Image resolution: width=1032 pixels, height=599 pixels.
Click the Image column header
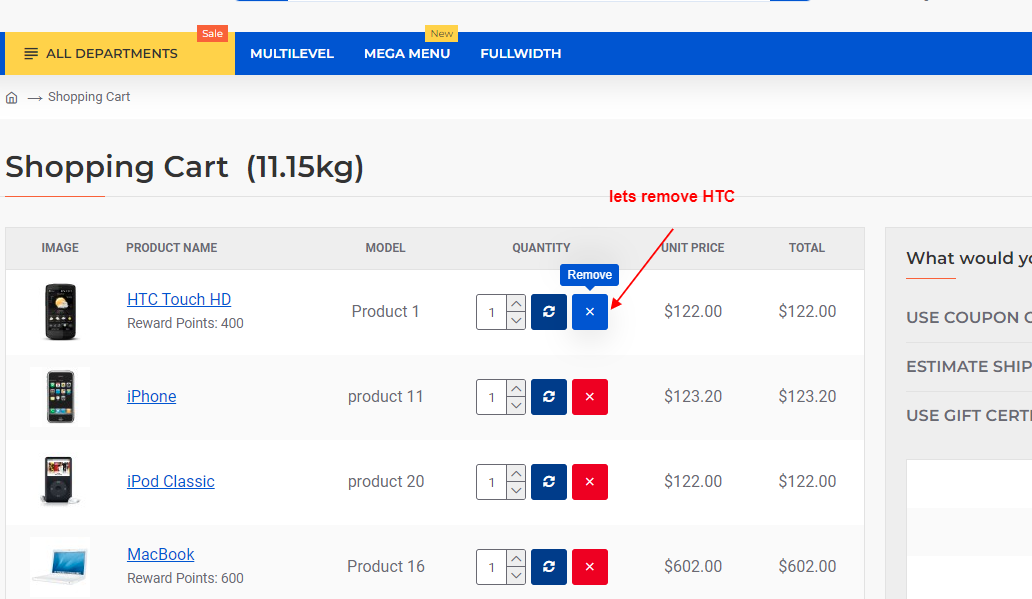[x=60, y=248]
